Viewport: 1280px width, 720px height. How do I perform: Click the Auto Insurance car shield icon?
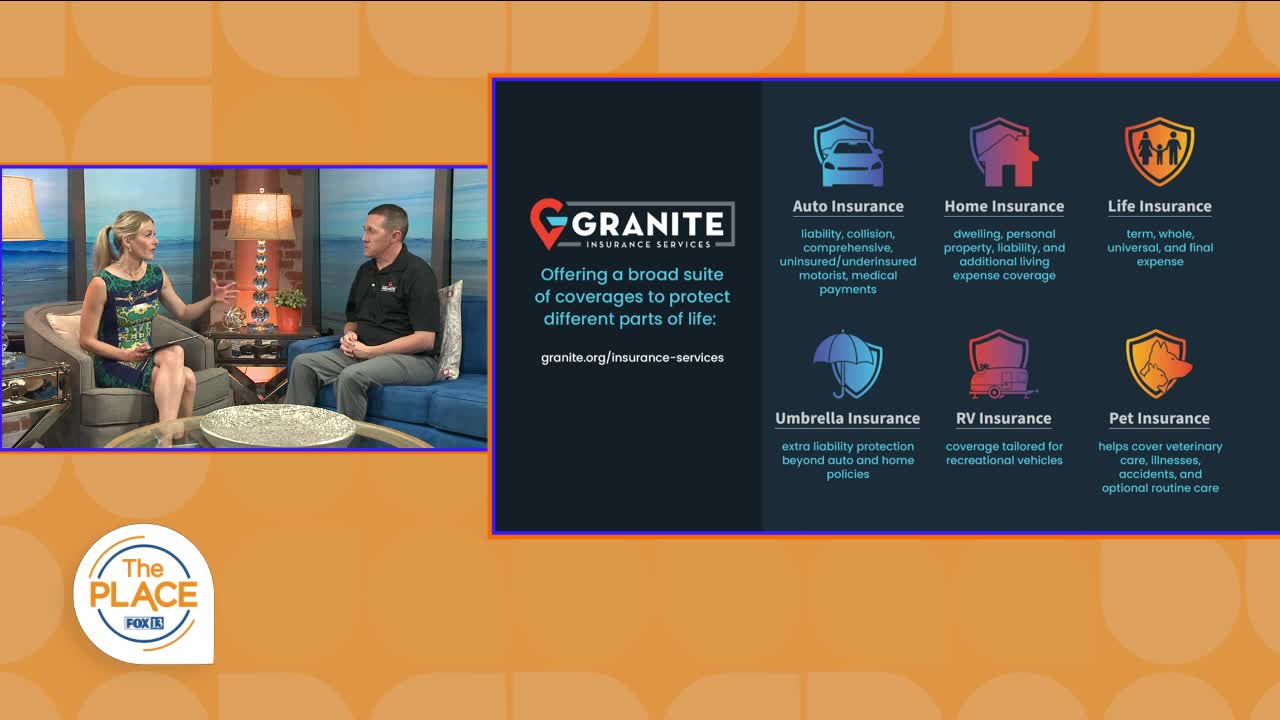point(848,153)
